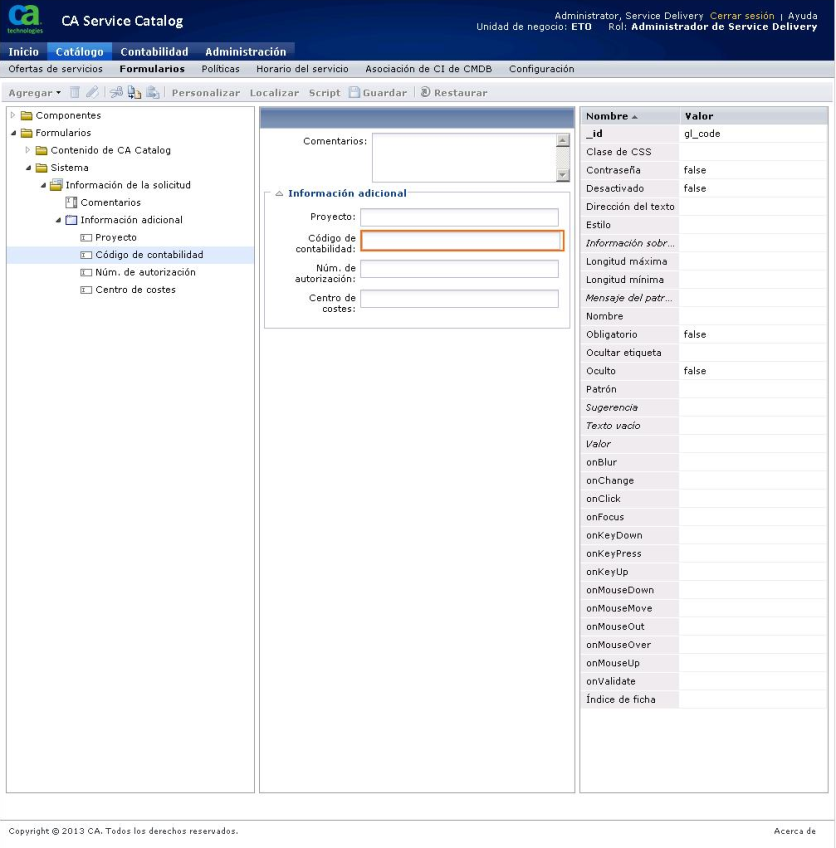The image size is (836, 848).
Task: Click Script in the toolbar
Action: point(324,92)
